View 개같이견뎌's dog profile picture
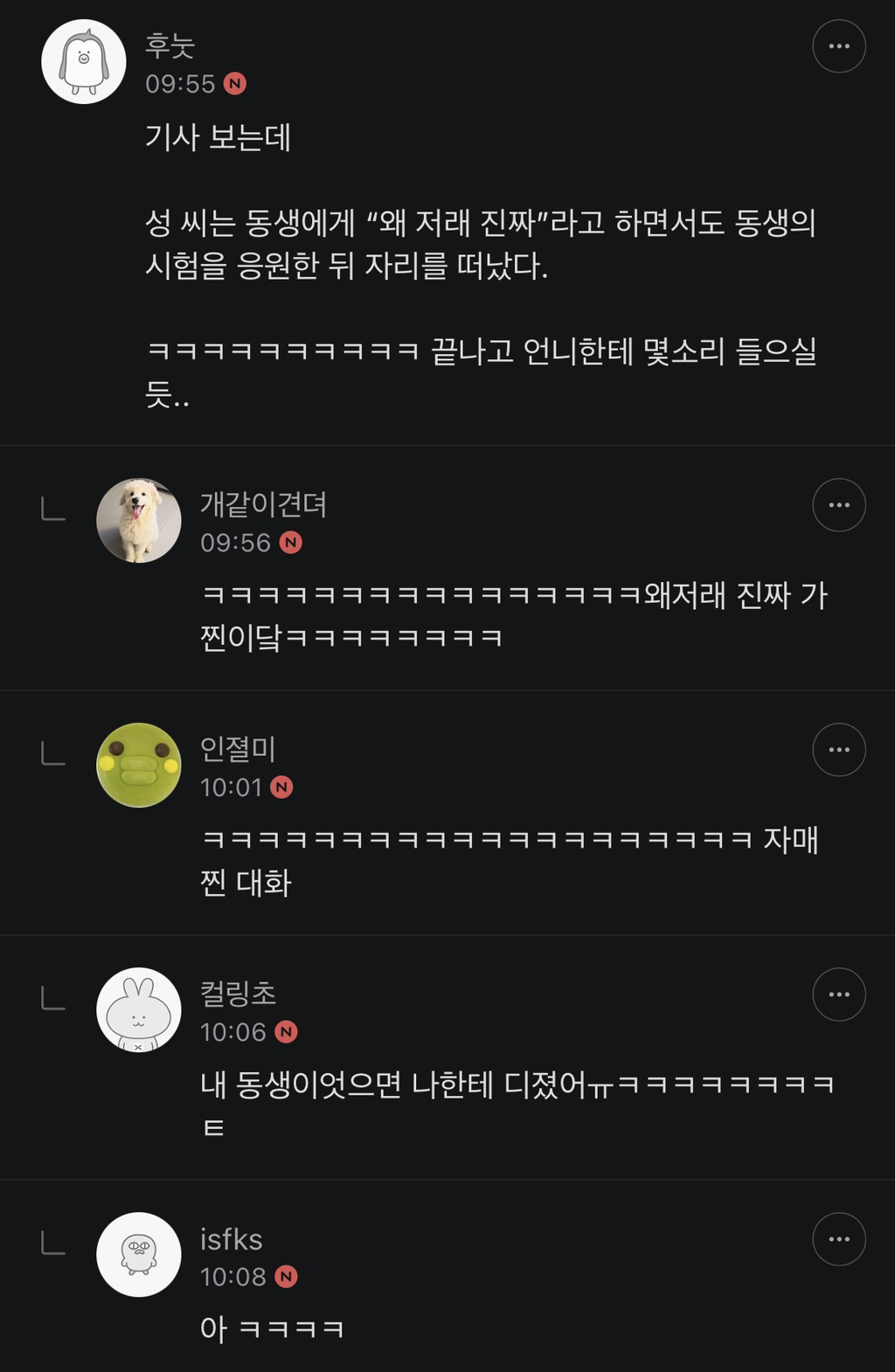This screenshot has width=895, height=1372. pyautogui.click(x=139, y=521)
